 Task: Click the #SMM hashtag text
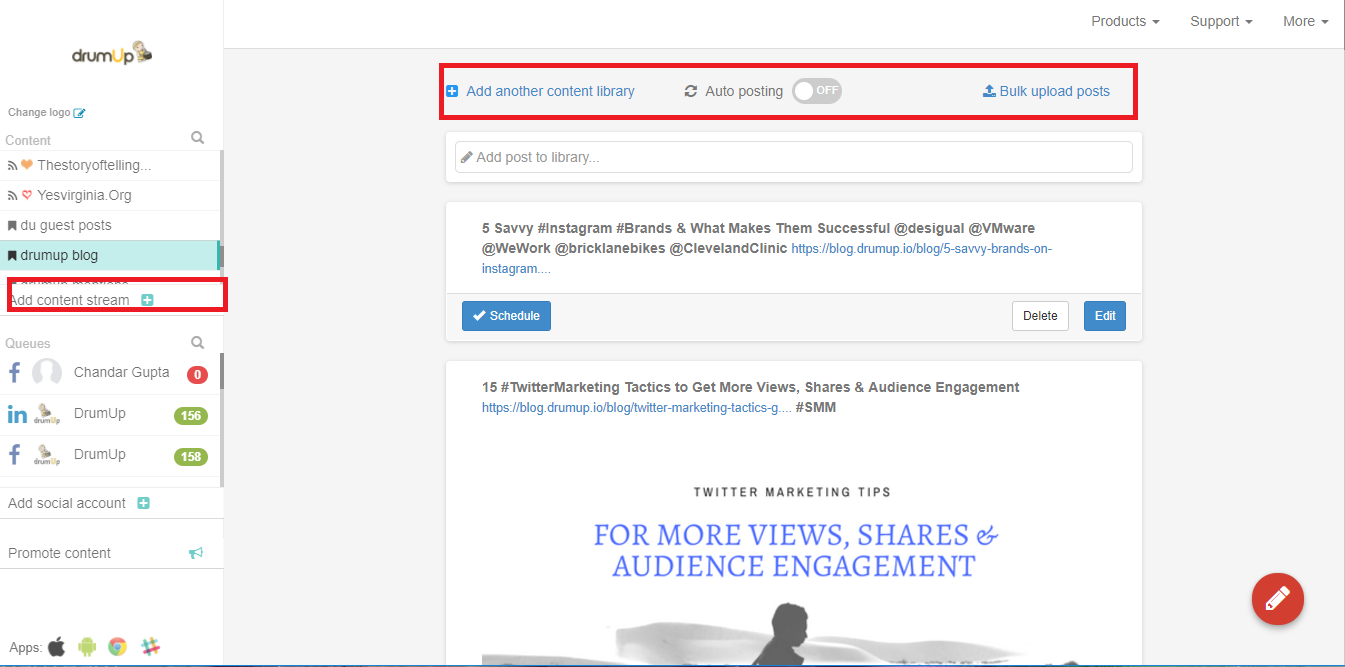click(x=816, y=408)
